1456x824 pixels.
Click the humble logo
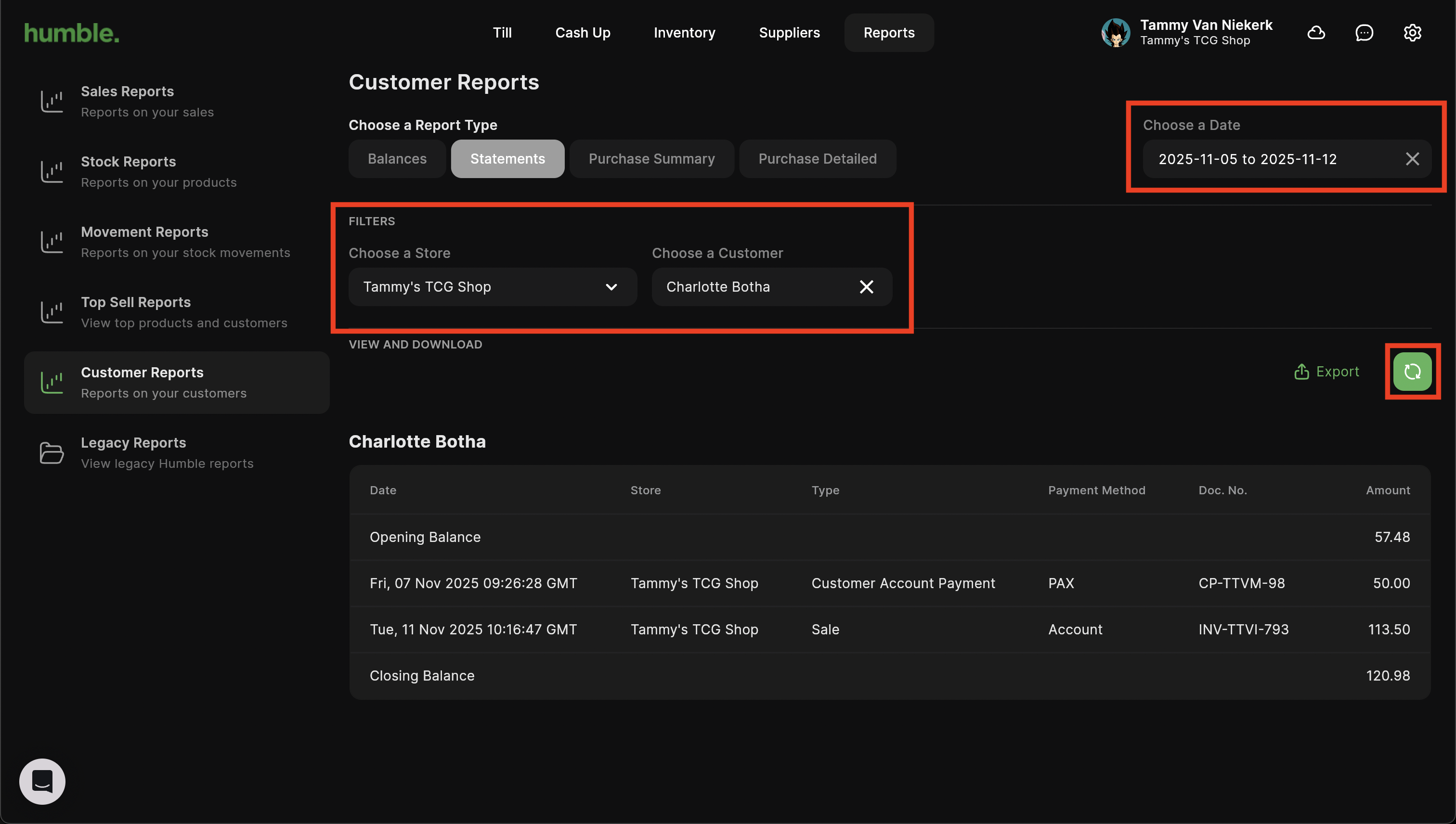click(x=72, y=33)
